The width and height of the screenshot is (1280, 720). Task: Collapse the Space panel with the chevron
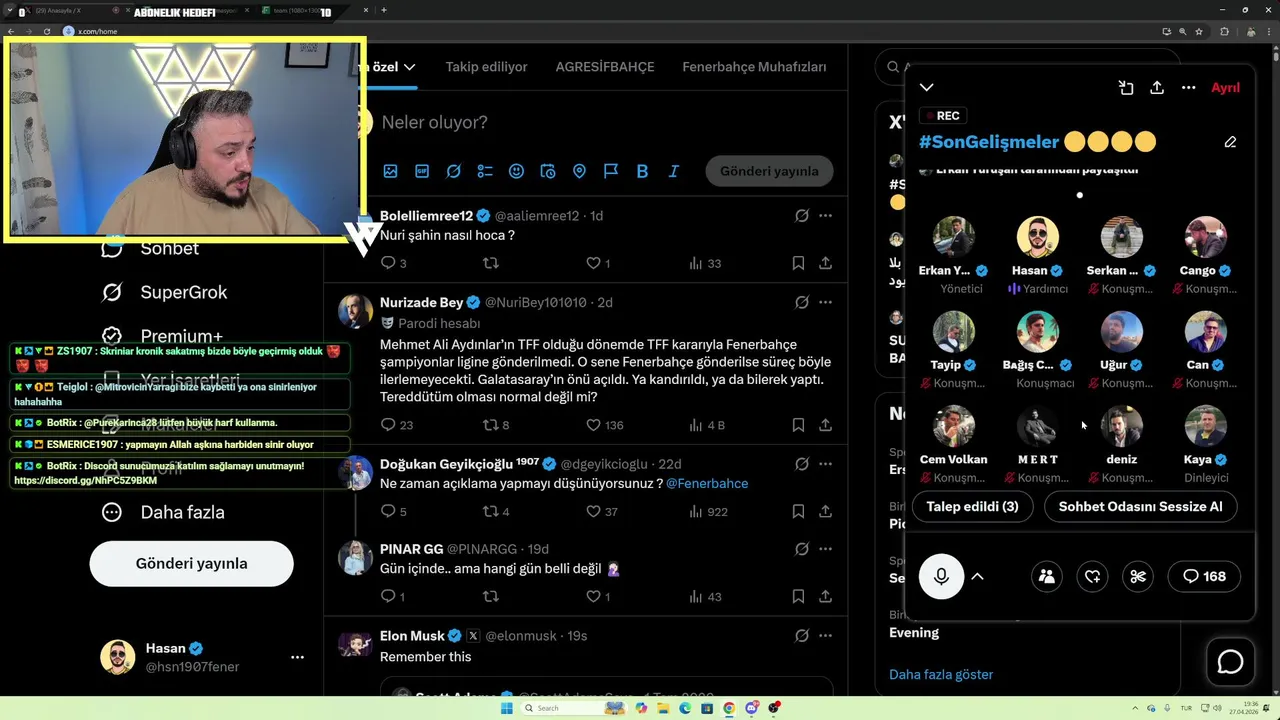pyautogui.click(x=927, y=88)
